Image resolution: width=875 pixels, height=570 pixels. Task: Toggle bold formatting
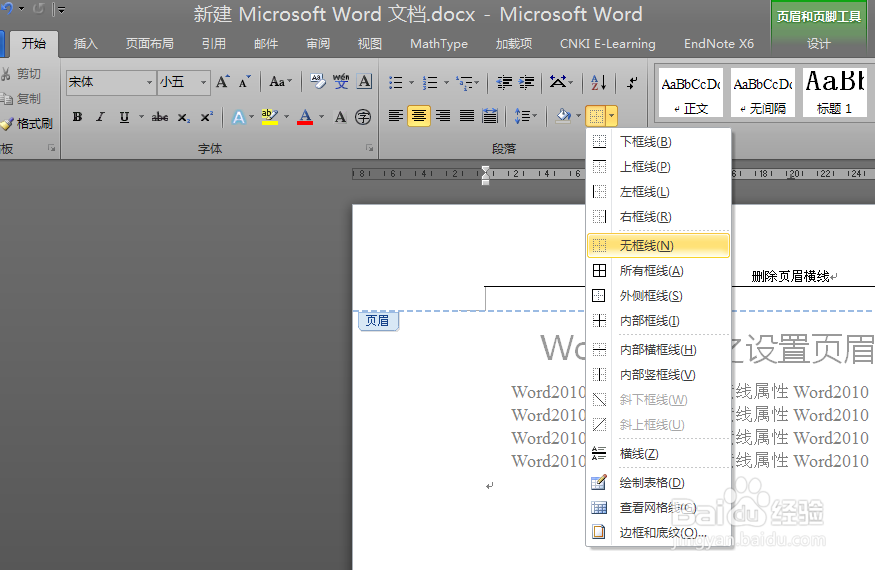[x=78, y=117]
